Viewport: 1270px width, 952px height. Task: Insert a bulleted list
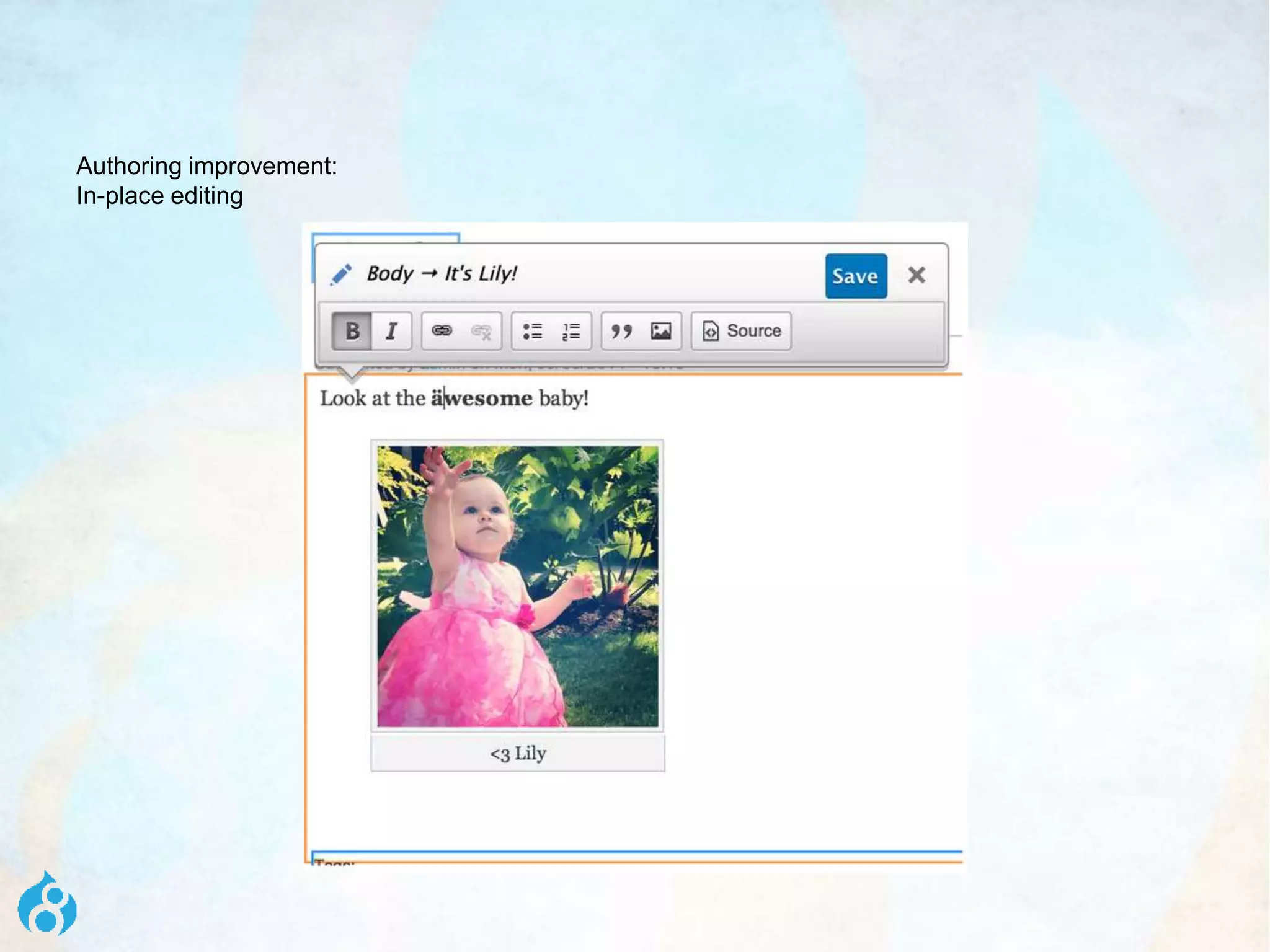tap(532, 331)
